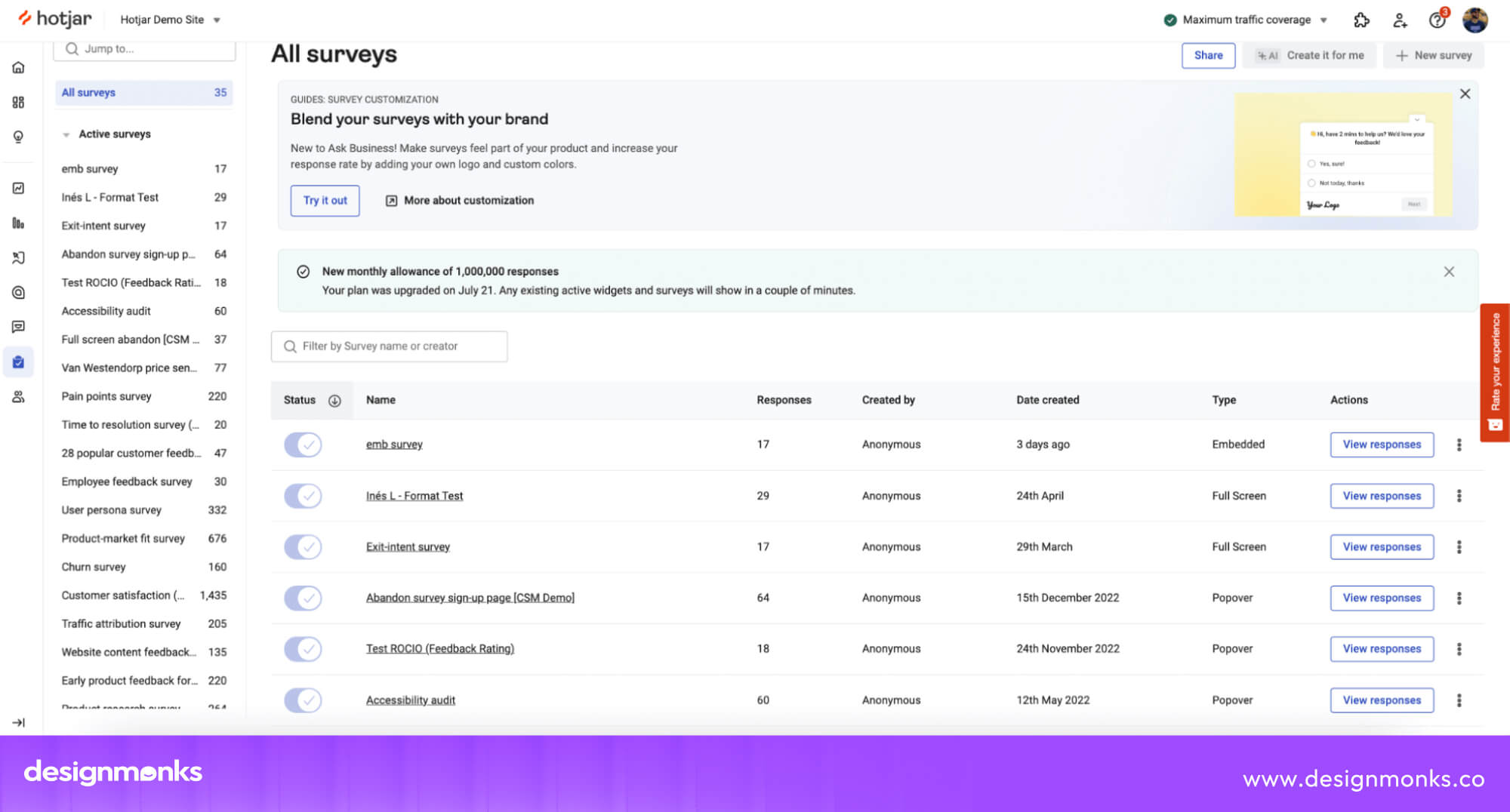Focus the Filter by Survey name field
The width and height of the screenshot is (1510, 812).
click(x=389, y=346)
